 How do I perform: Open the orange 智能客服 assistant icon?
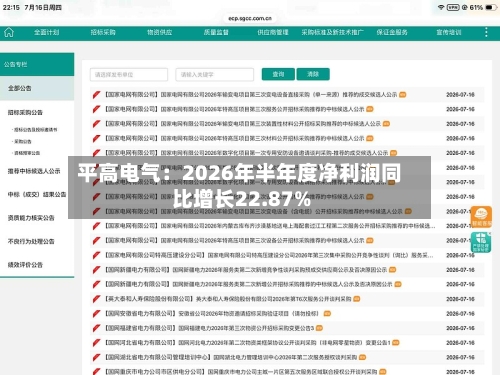[x=481, y=217]
